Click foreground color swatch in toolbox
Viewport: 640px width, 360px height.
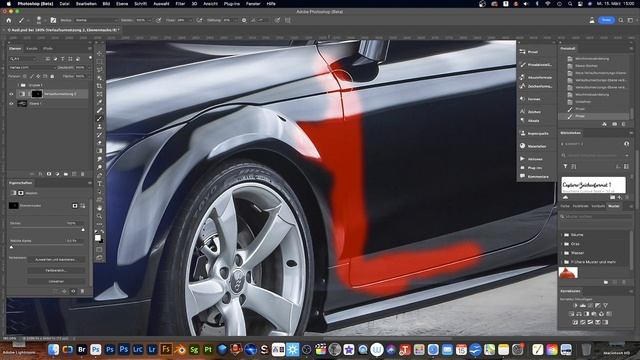[x=98, y=238]
